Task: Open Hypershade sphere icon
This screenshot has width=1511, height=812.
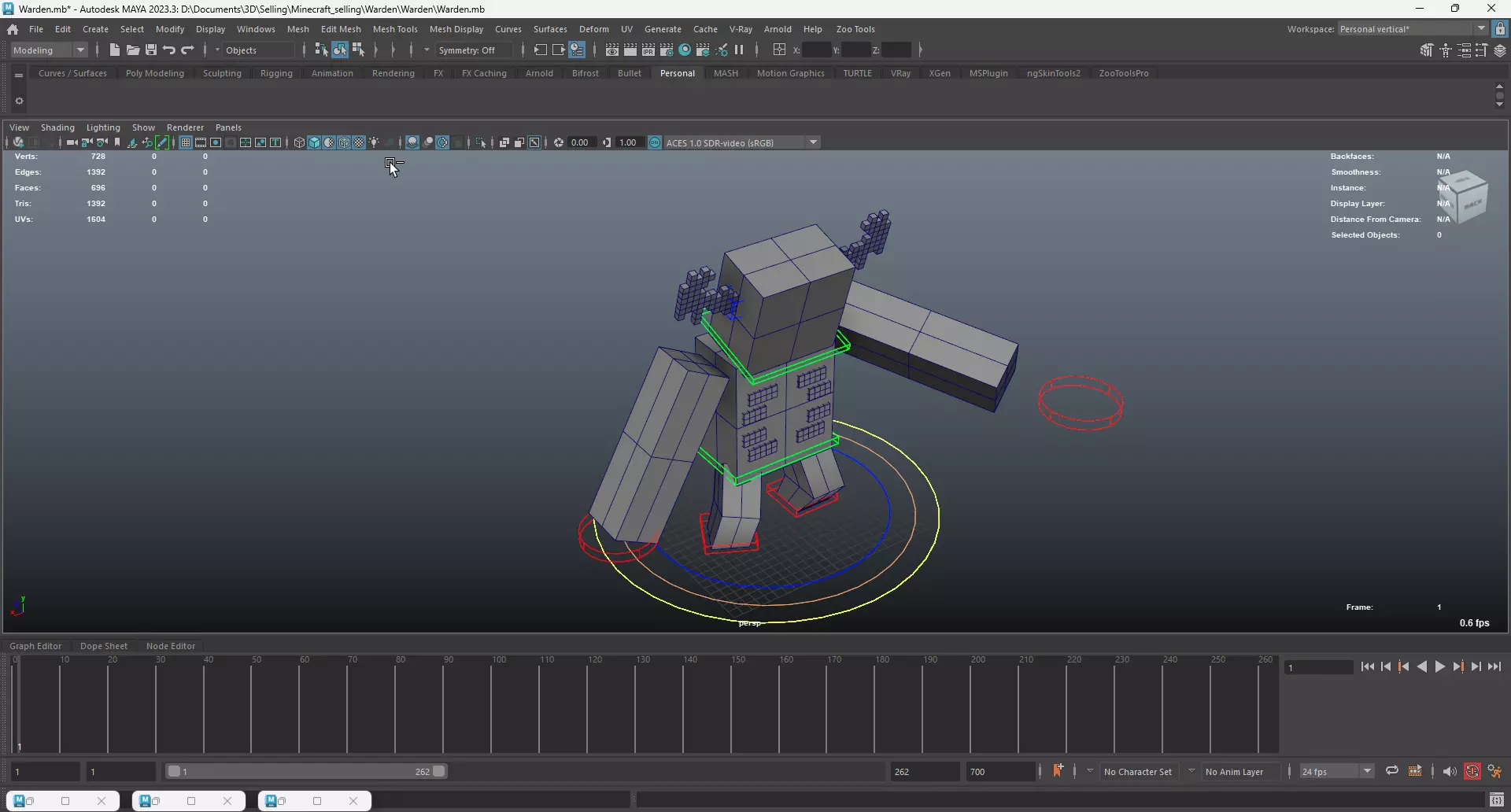Action: [x=685, y=50]
